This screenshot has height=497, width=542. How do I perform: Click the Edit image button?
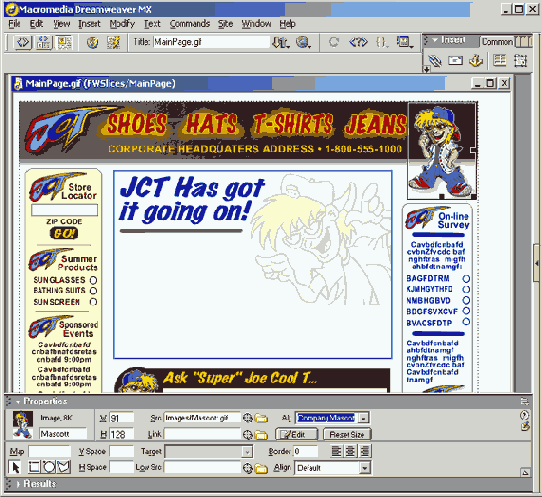coord(297,434)
